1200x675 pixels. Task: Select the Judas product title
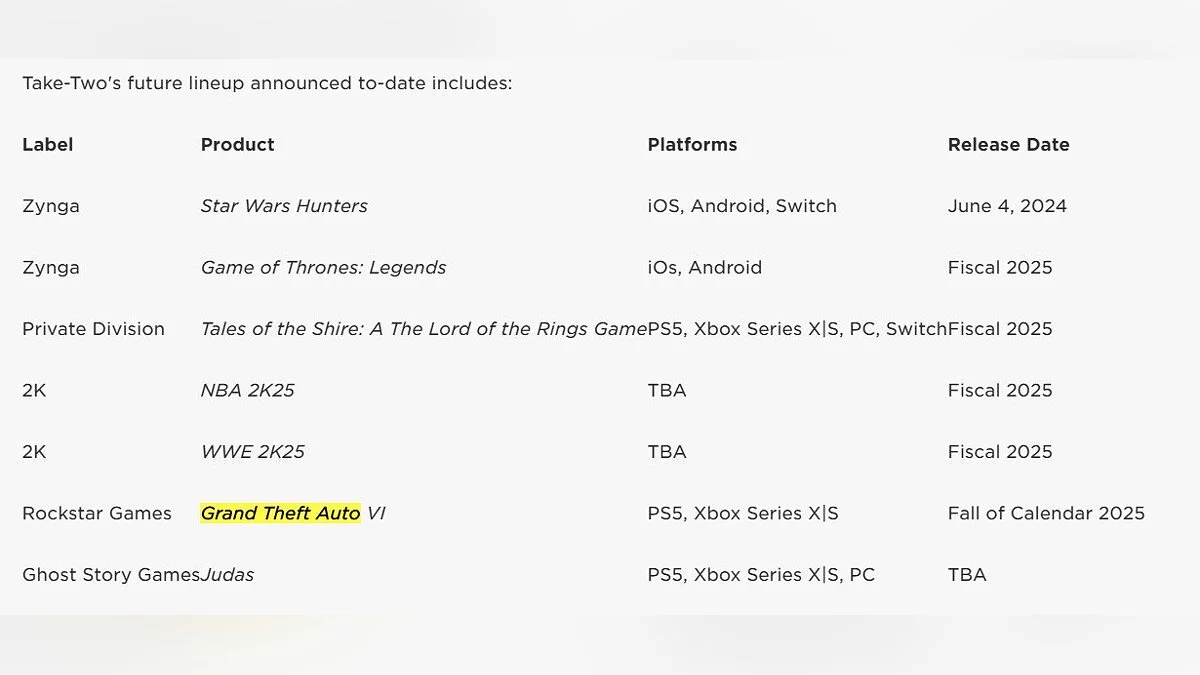[x=227, y=575]
